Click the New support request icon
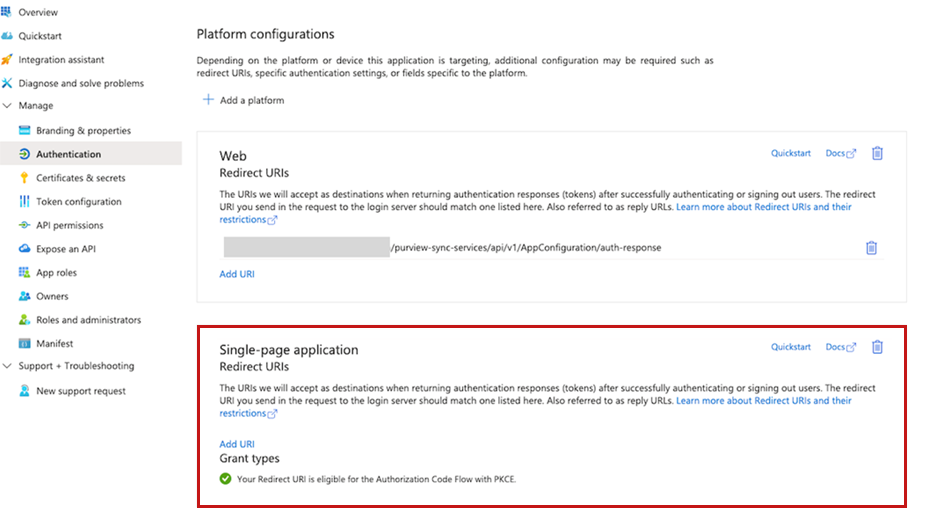Image resolution: width=927 pixels, height=519 pixels. pos(24,391)
